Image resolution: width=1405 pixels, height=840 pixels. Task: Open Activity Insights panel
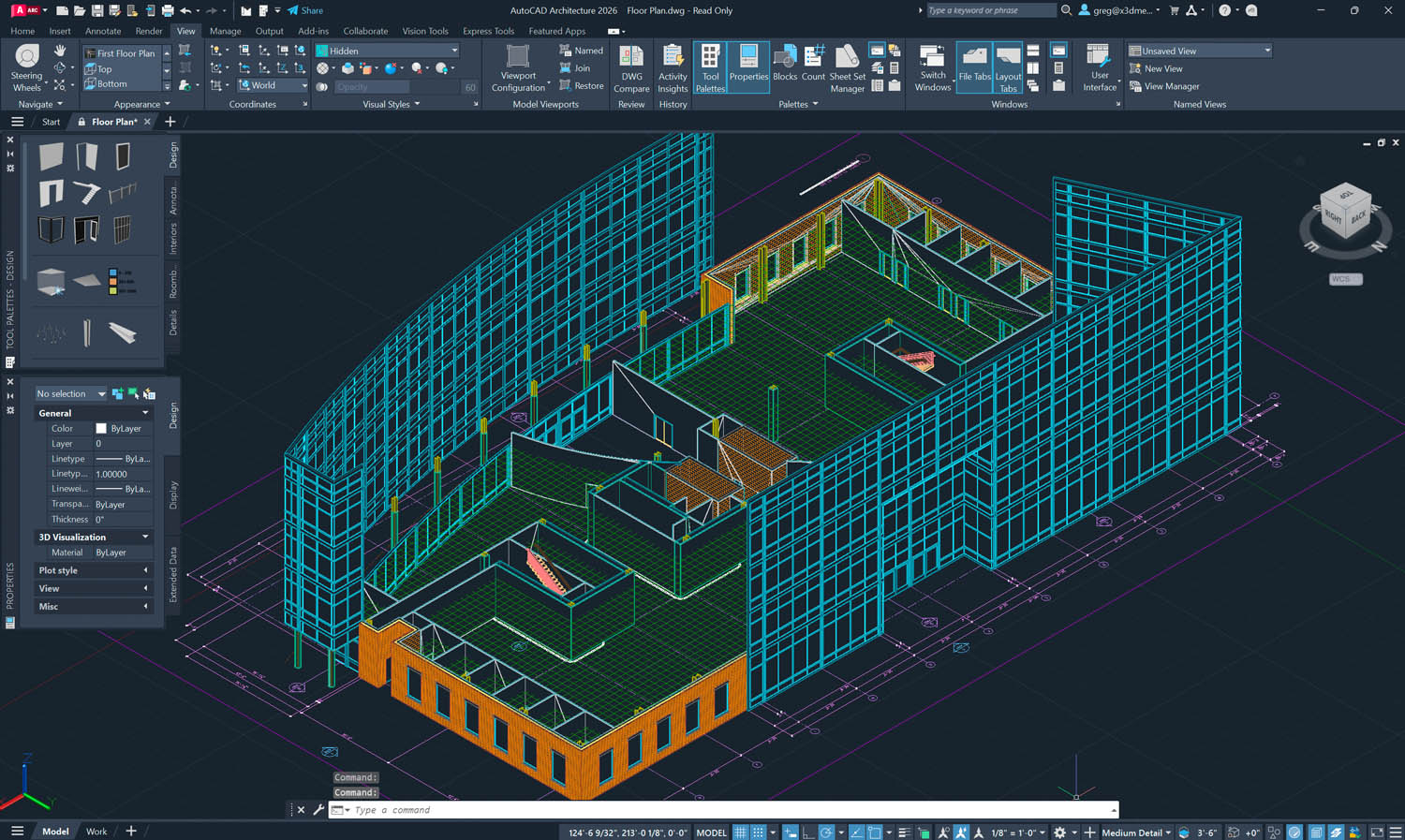coord(673,67)
